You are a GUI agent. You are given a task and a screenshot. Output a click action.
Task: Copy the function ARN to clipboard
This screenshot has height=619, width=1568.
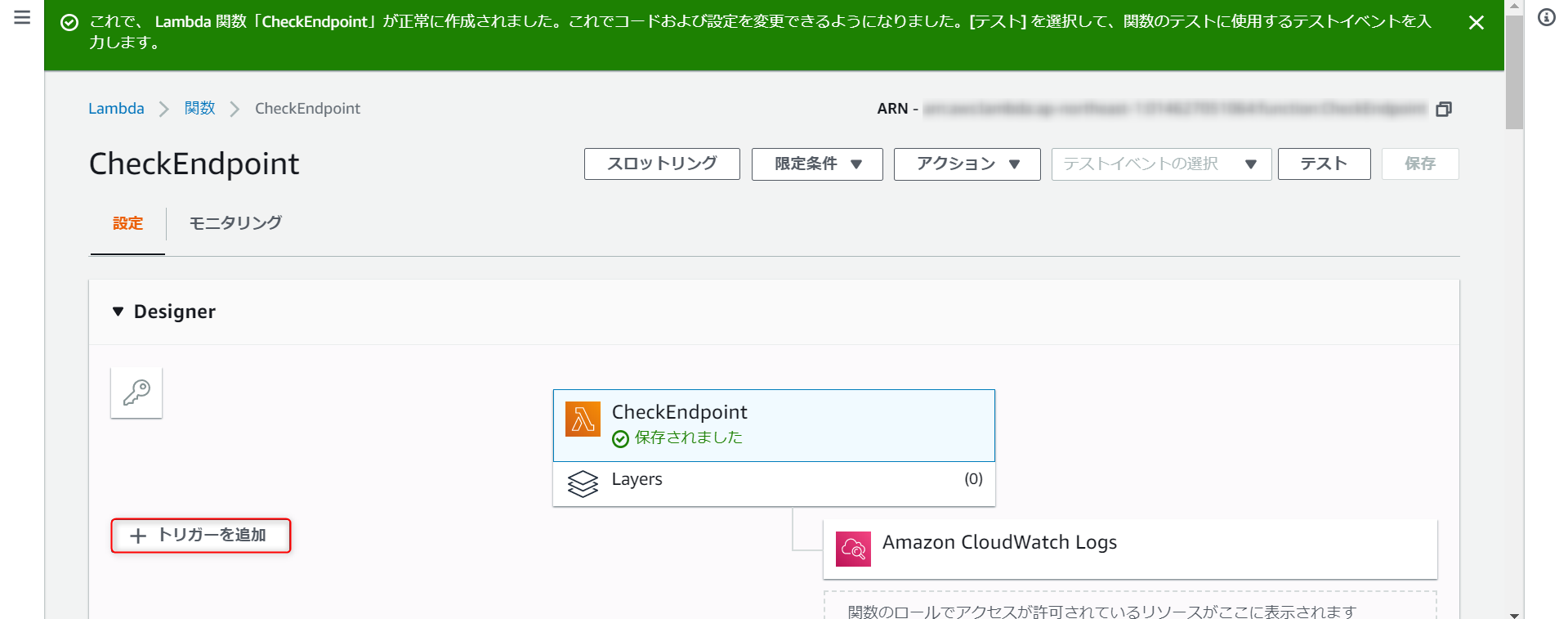tap(1444, 109)
